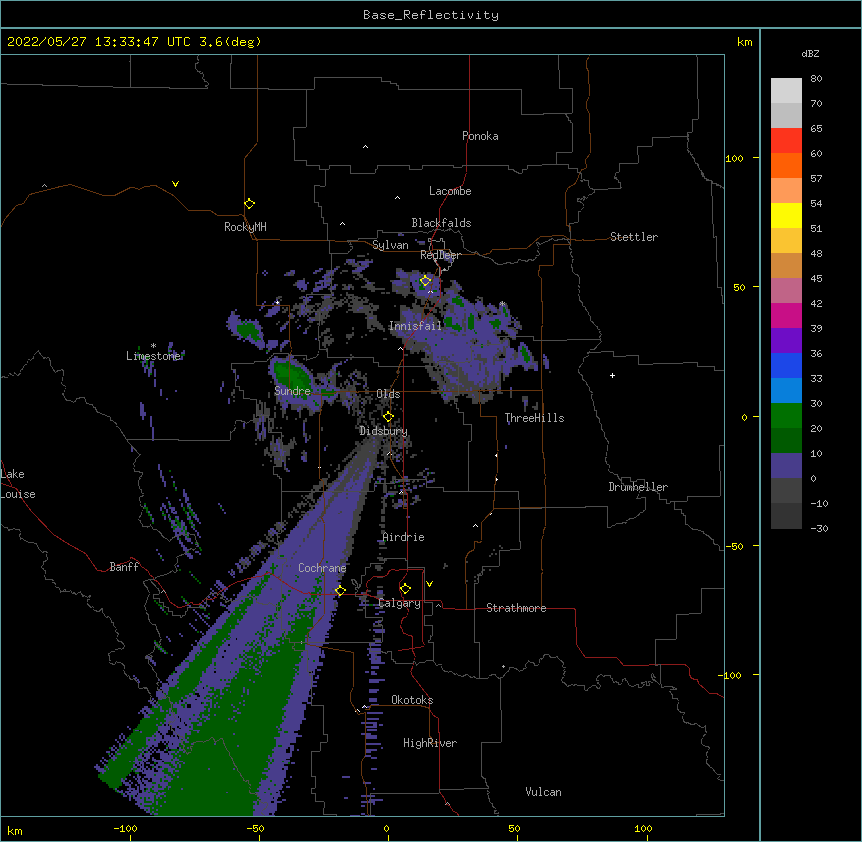Image resolution: width=862 pixels, height=842 pixels.
Task: Click the light gray 80 dBZ legend swatch
Action: point(786,91)
